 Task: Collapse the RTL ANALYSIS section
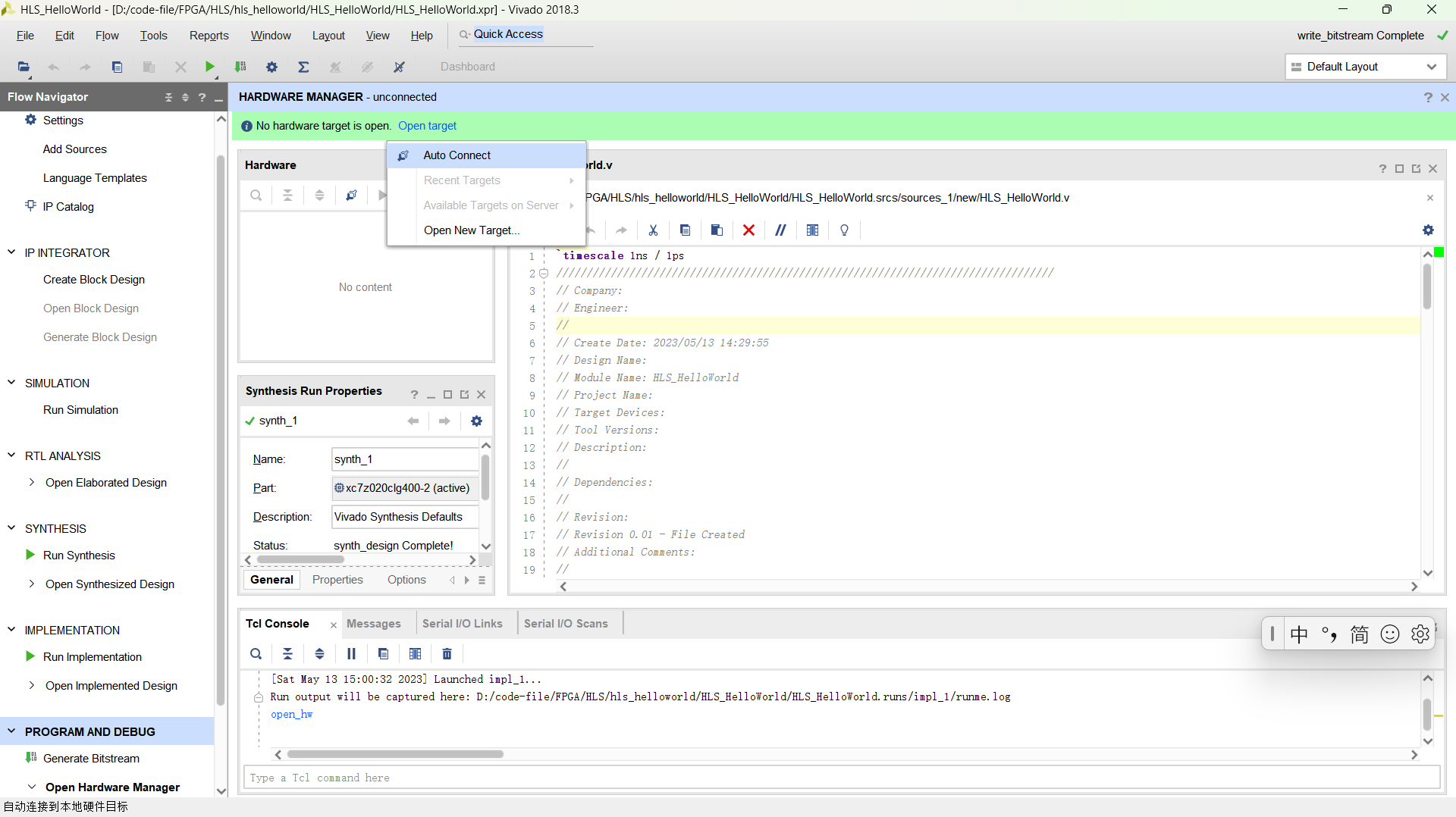pyautogui.click(x=11, y=455)
